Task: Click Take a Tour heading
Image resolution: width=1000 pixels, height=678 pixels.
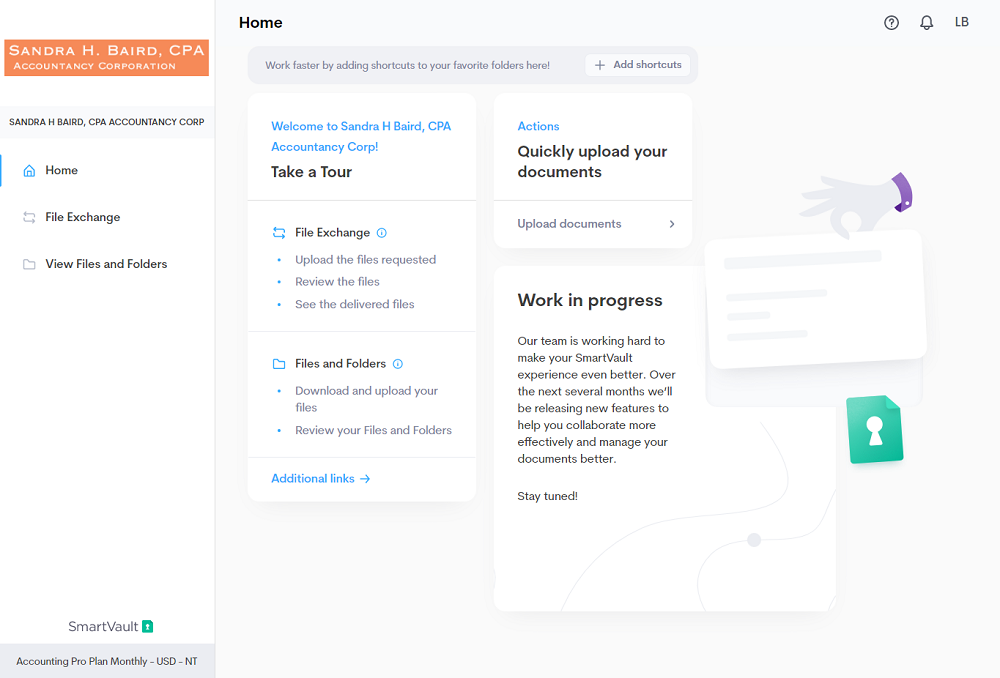Action: [311, 172]
